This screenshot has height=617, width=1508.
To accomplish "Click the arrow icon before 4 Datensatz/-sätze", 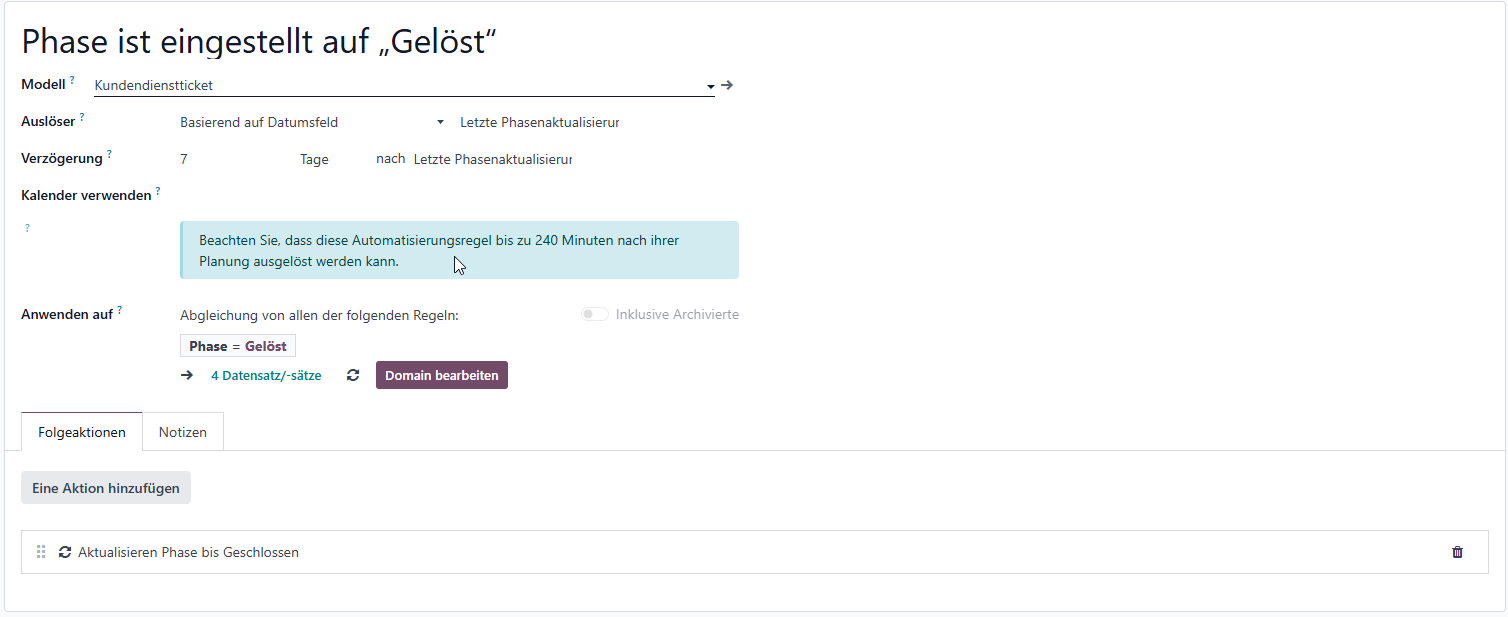I will coord(187,376).
